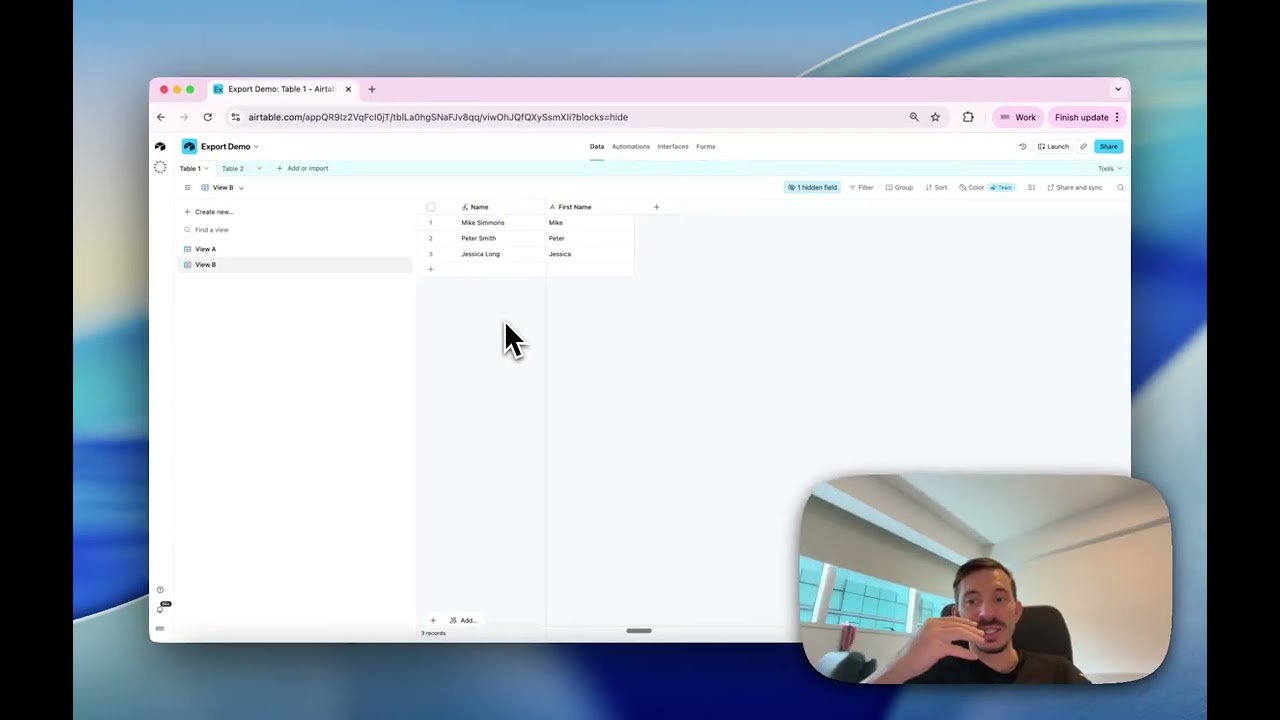
Task: Add a new field with plus icon
Action: pyautogui.click(x=656, y=207)
